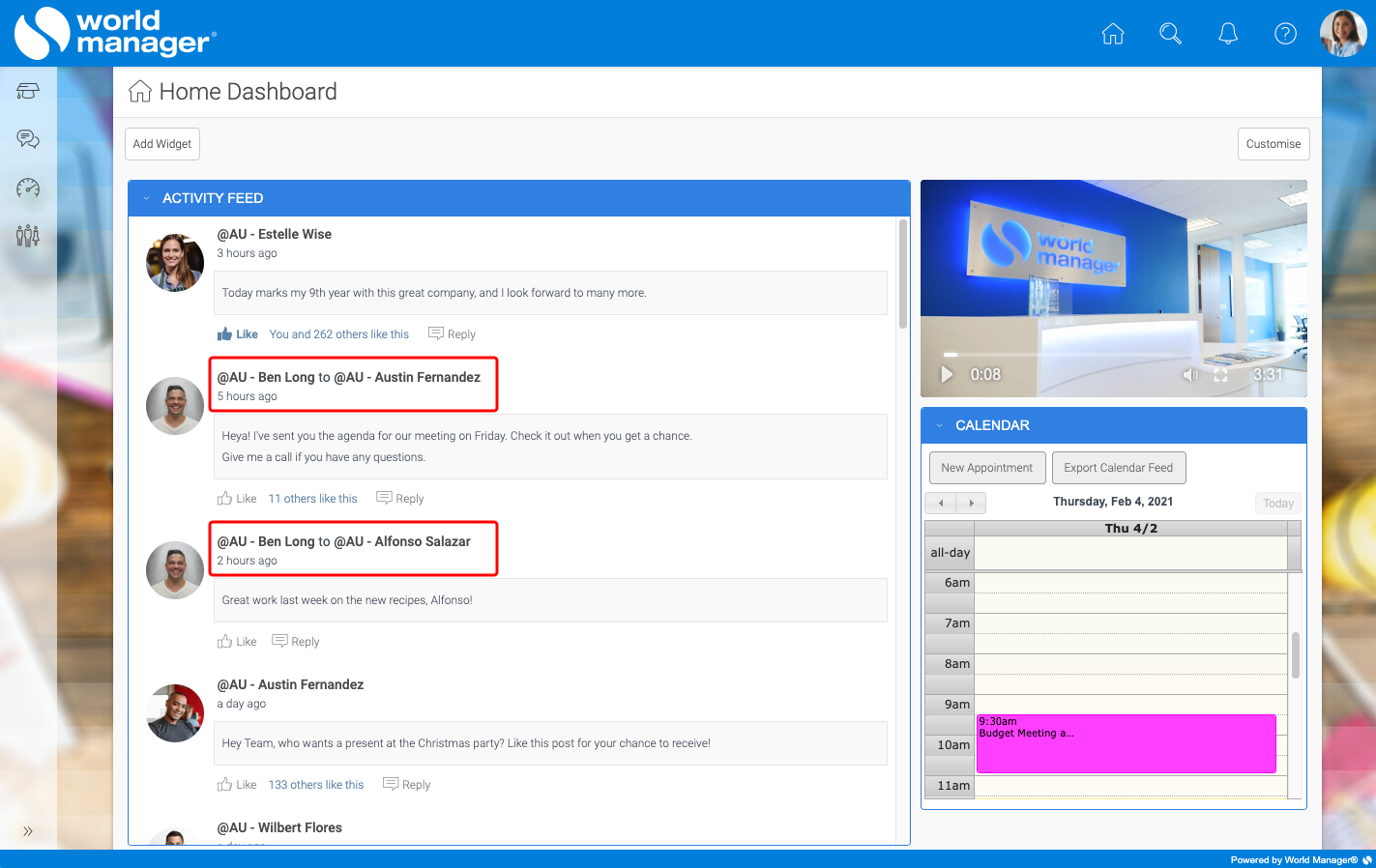
Task: Reply to Estelle Wise's post
Action: pos(452,334)
